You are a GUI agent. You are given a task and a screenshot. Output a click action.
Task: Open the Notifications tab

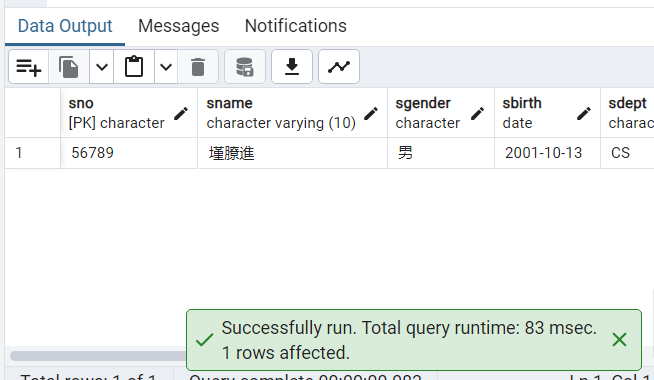tap(296, 26)
